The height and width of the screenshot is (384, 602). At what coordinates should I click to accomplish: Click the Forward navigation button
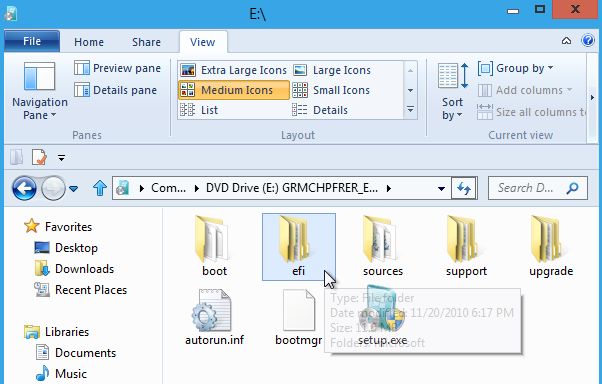53,188
